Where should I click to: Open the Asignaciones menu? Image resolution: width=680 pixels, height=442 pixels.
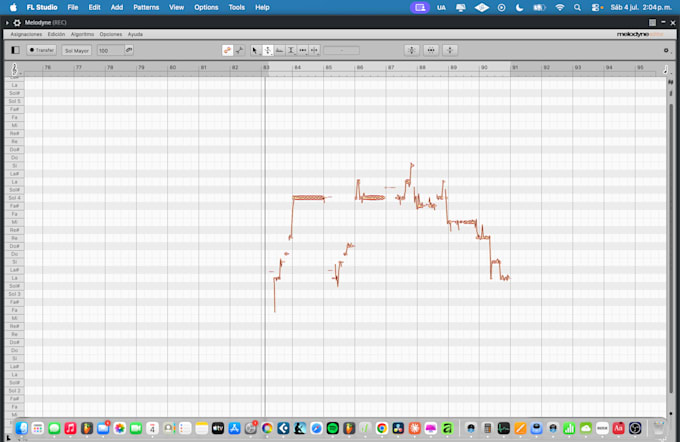[x=26, y=34]
